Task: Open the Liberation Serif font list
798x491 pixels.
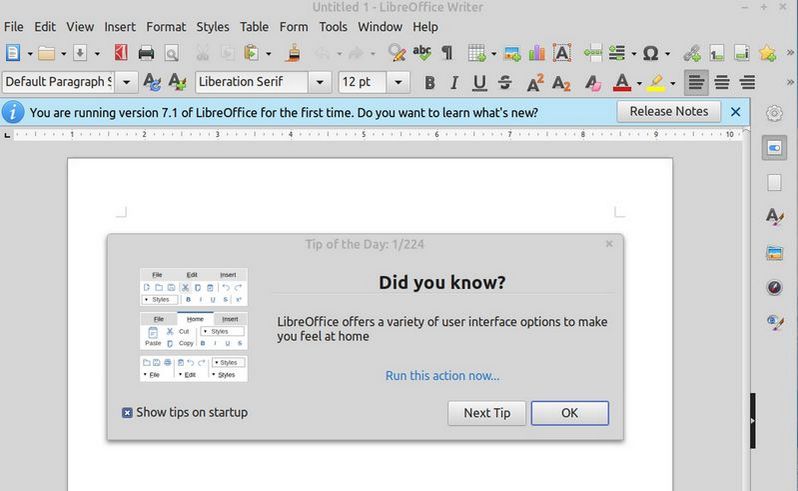Action: point(320,82)
